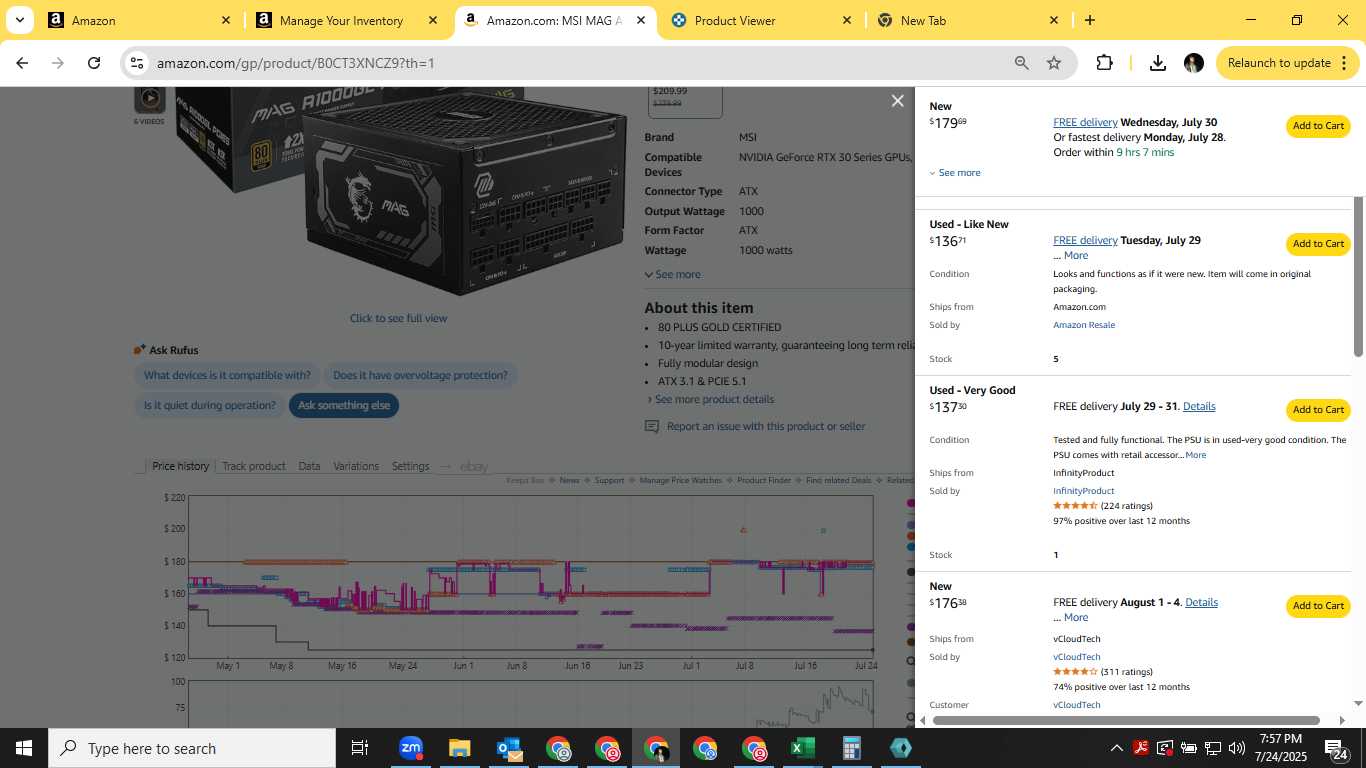Viewport: 1366px width, 768px height.
Task: Ask Rufus: What devices is it compatible with?
Action: (227, 375)
